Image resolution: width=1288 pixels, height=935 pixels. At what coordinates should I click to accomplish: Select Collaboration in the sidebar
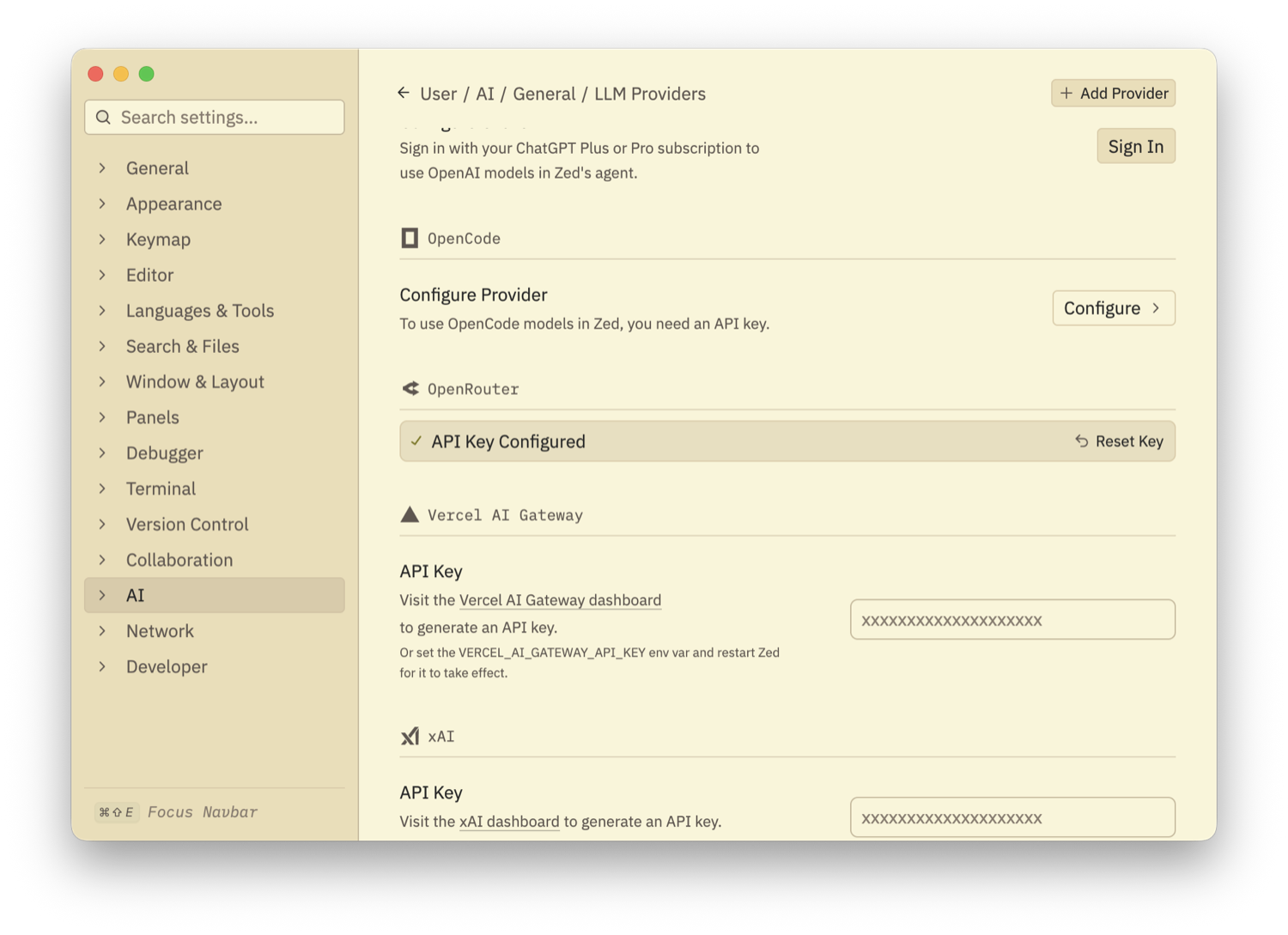click(x=215, y=560)
